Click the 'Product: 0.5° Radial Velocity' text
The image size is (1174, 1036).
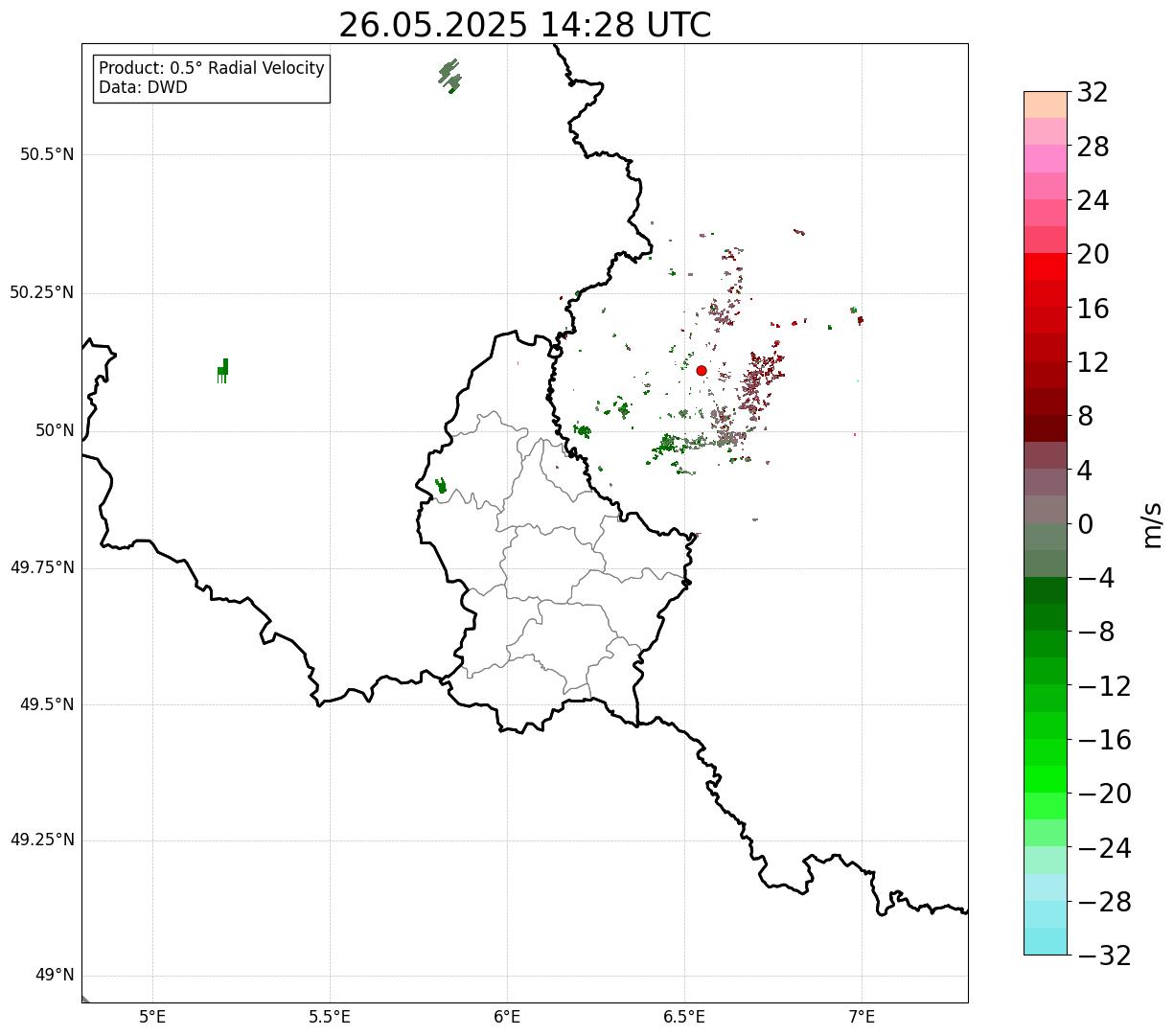pyautogui.click(x=212, y=69)
